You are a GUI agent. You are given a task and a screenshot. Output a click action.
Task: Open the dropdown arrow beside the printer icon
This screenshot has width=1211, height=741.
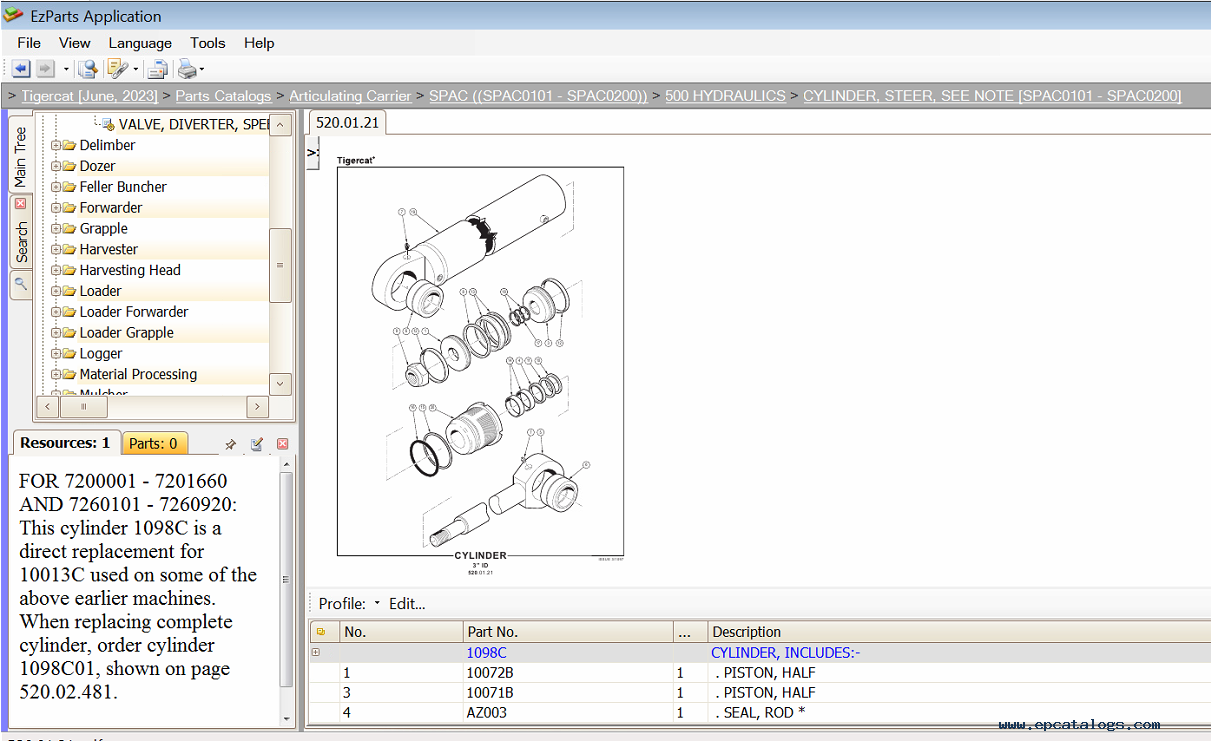point(202,70)
